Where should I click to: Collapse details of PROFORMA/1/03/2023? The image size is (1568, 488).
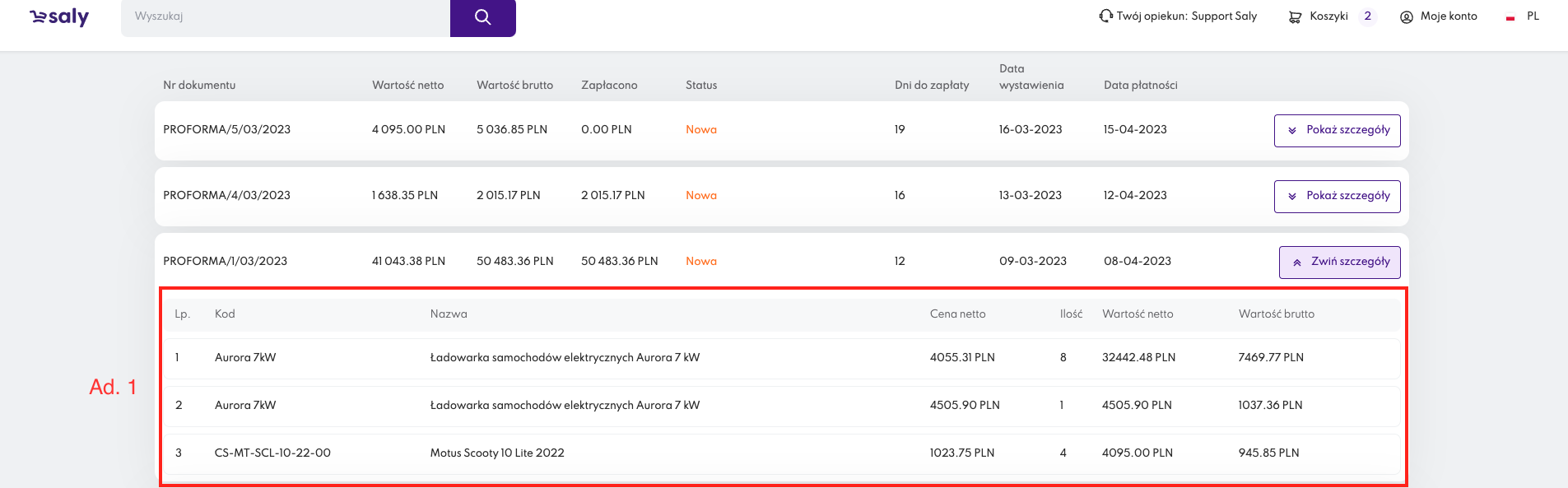coord(1339,262)
